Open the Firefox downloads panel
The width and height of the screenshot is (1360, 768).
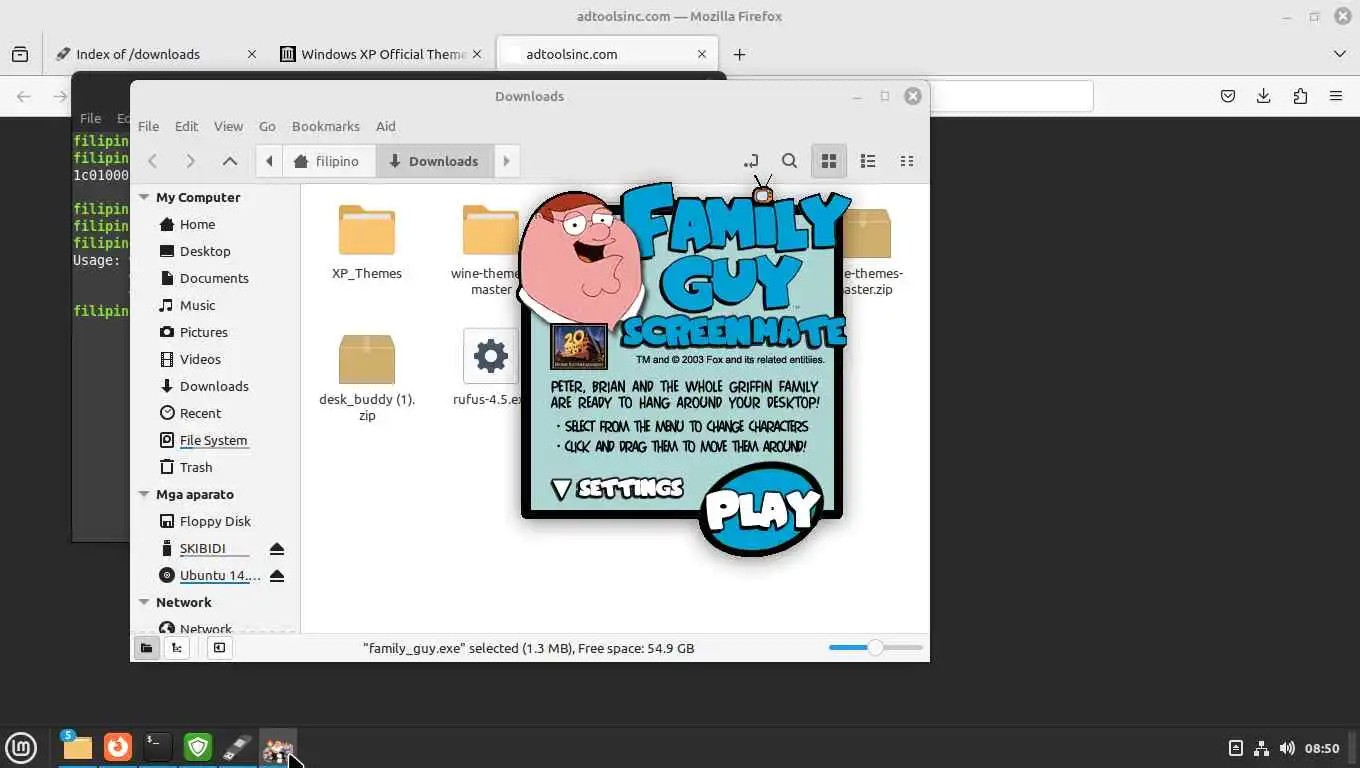(1264, 96)
